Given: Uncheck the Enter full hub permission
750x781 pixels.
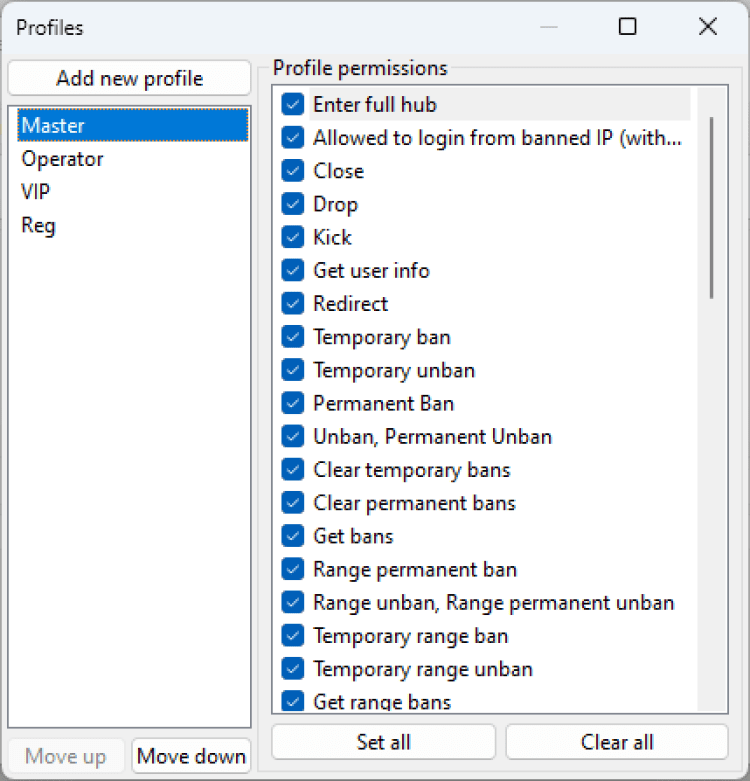Looking at the screenshot, I should [293, 104].
